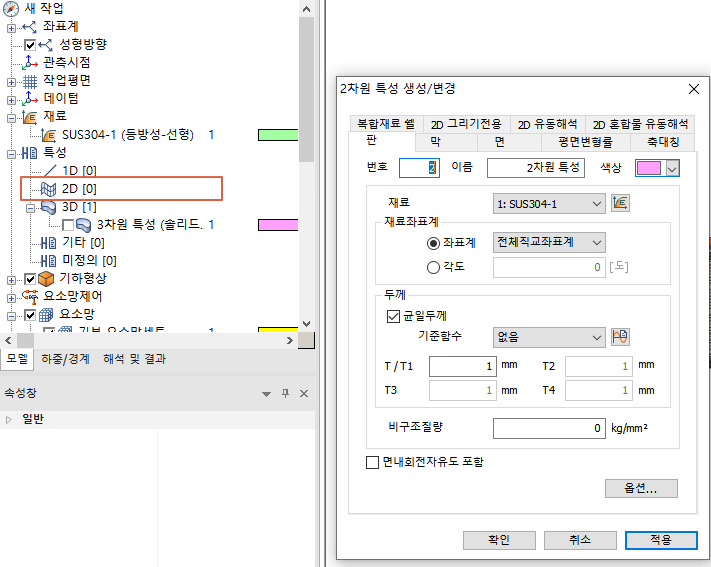The image size is (711, 567).
Task: Toggle the 3차원 특성 visibility checkbox
Action: coord(68,225)
